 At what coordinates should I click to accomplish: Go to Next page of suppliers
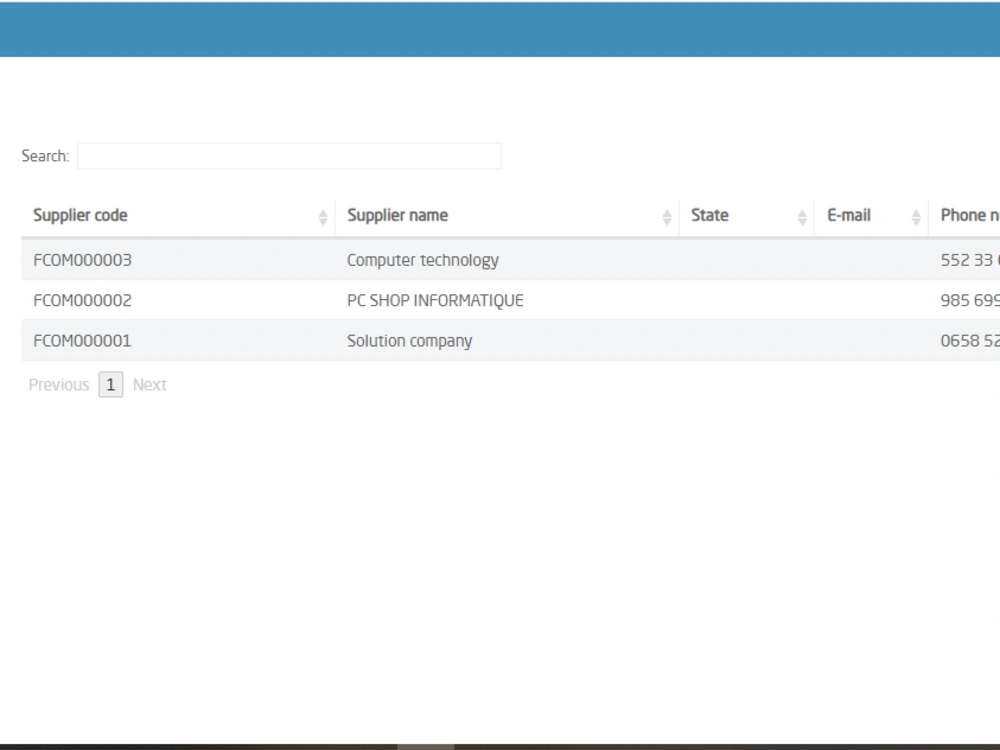tap(149, 385)
